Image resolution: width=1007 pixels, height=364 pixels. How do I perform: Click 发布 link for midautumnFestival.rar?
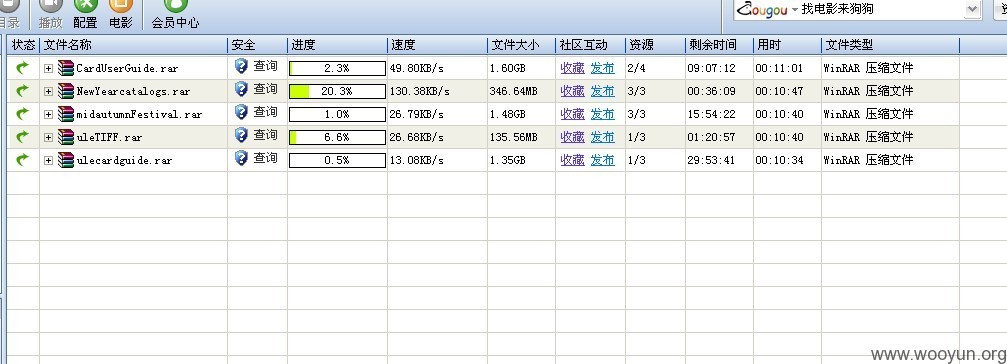click(x=602, y=114)
